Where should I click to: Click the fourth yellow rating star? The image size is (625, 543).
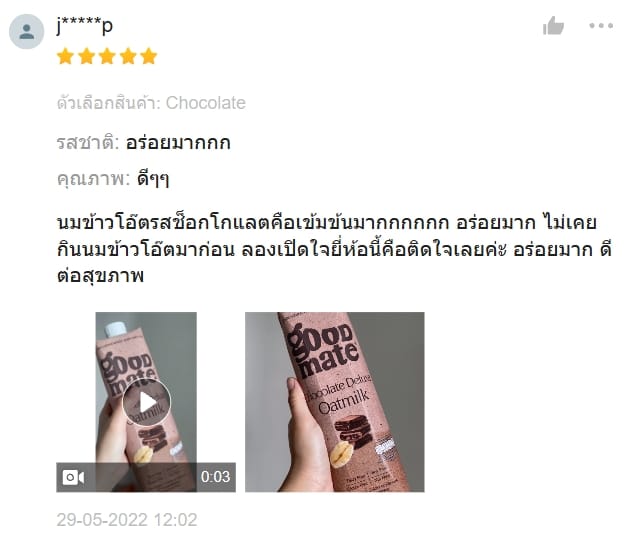[128, 56]
